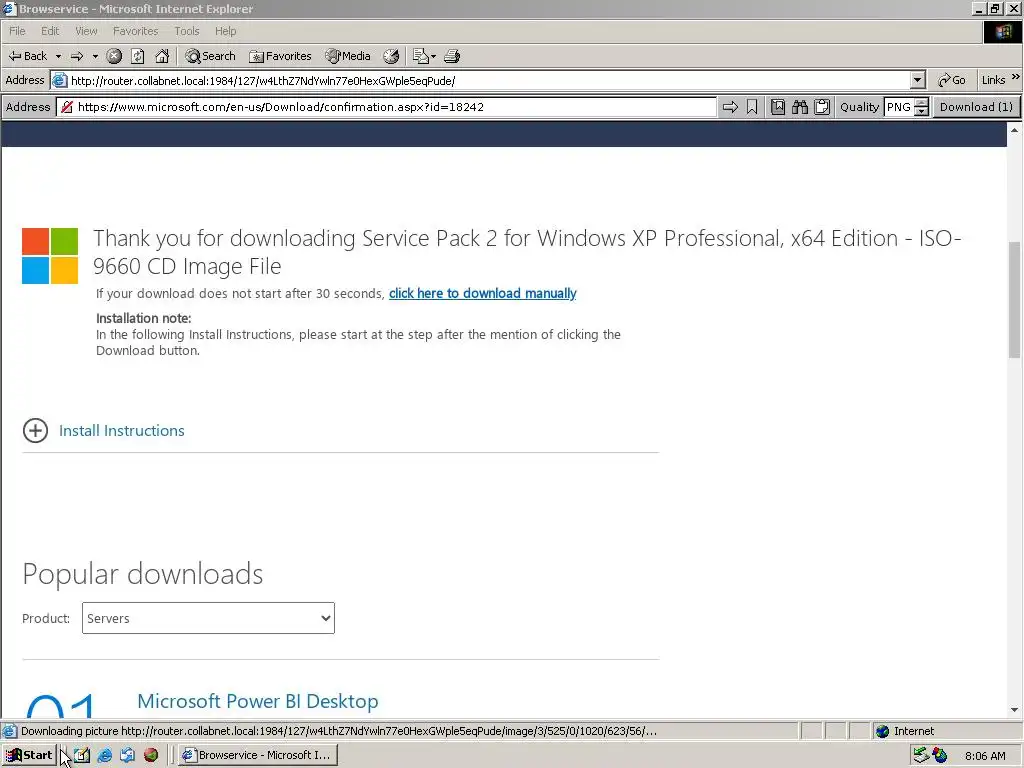The width and height of the screenshot is (1024, 768).
Task: Click the network tray icon
Action: (x=921, y=755)
